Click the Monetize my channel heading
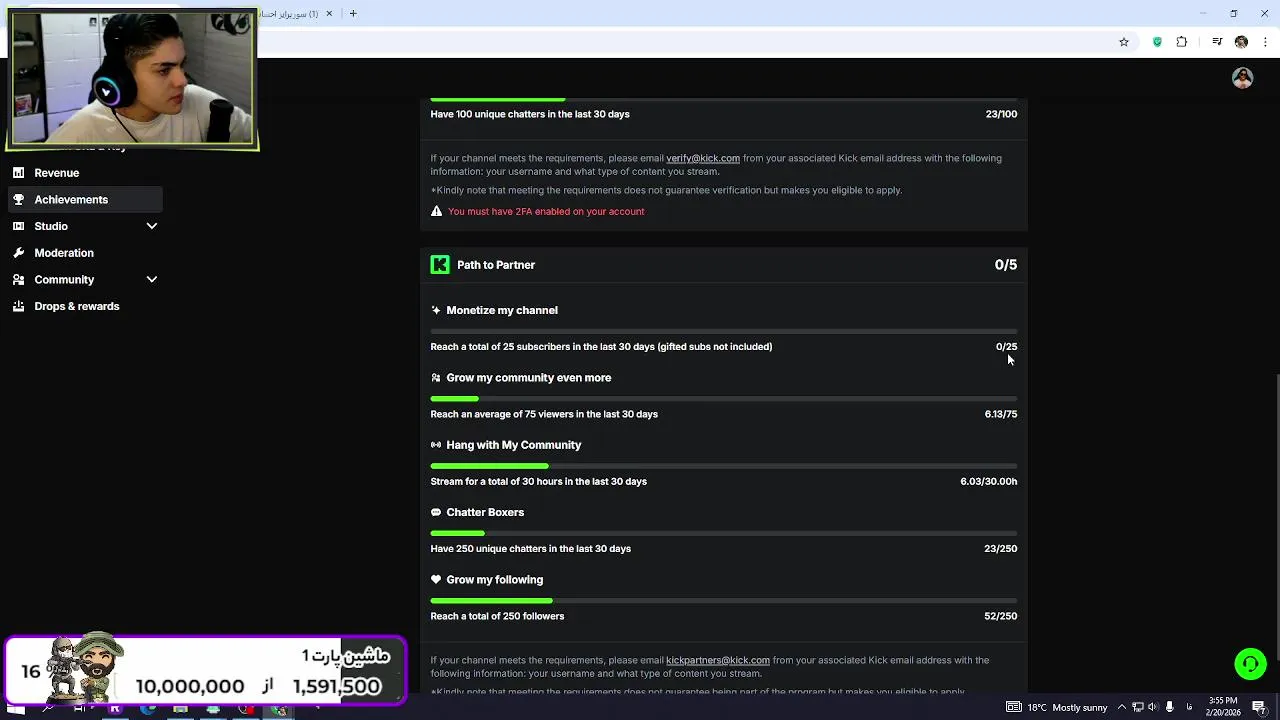Image resolution: width=1280 pixels, height=720 pixels. point(502,310)
